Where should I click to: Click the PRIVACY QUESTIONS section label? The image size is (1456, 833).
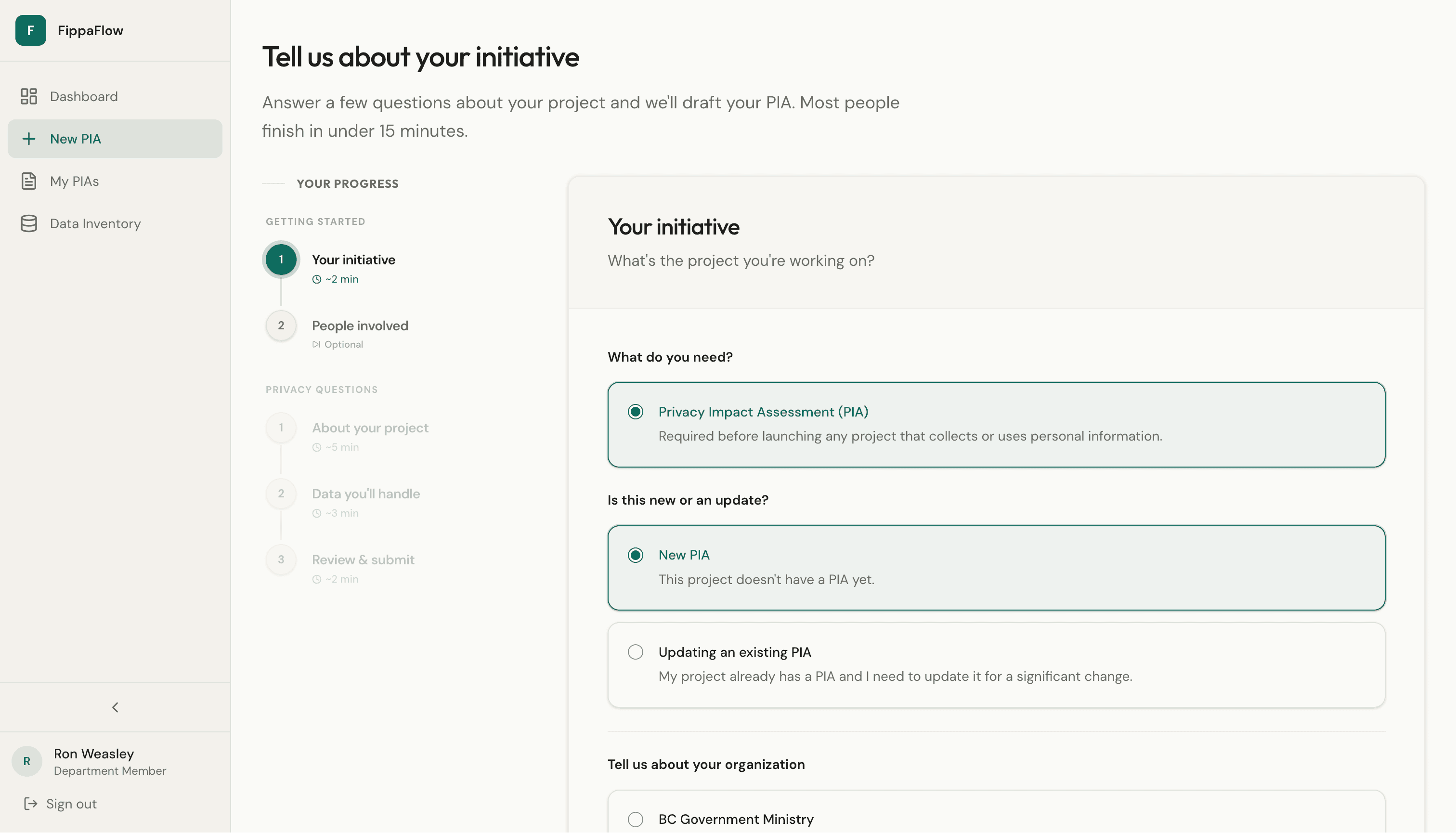click(322, 390)
